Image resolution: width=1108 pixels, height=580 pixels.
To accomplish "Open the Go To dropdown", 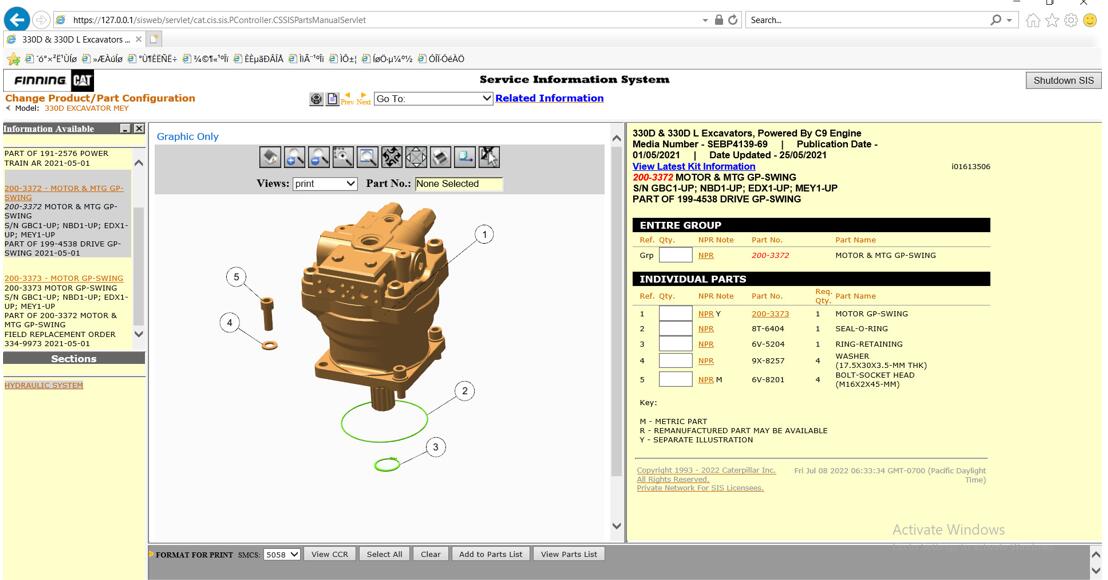I will (x=433, y=98).
